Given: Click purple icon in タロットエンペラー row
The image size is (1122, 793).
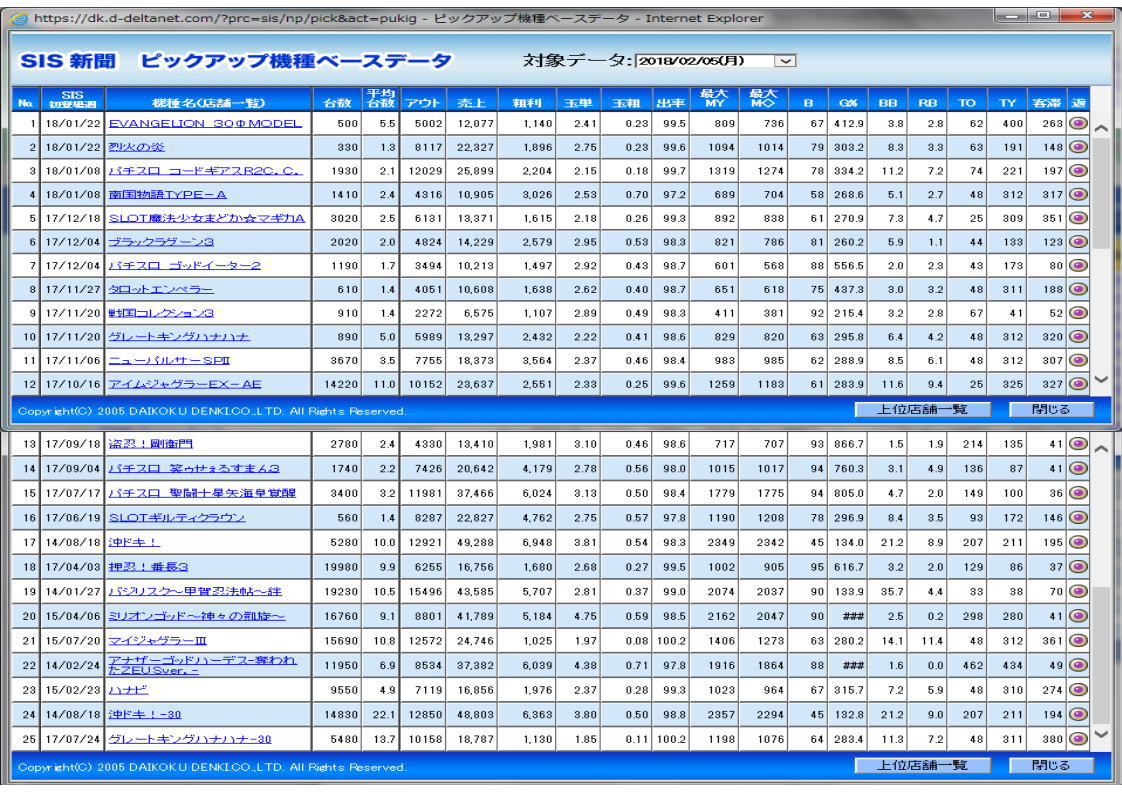Looking at the screenshot, I should (x=1078, y=288).
